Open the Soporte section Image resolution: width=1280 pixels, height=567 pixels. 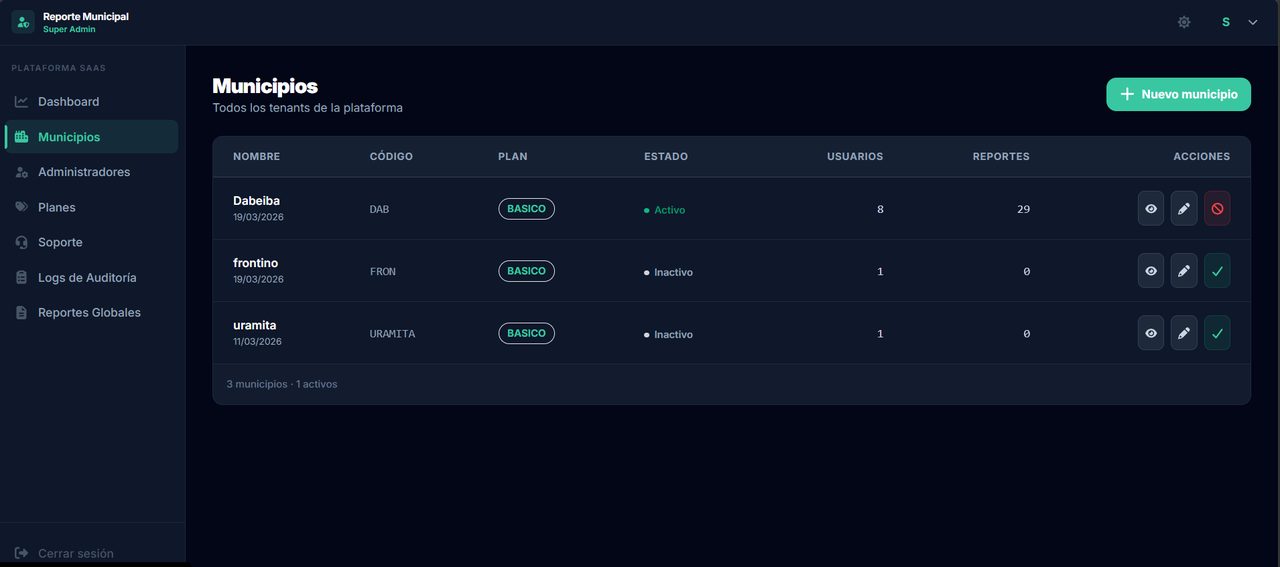(92, 242)
